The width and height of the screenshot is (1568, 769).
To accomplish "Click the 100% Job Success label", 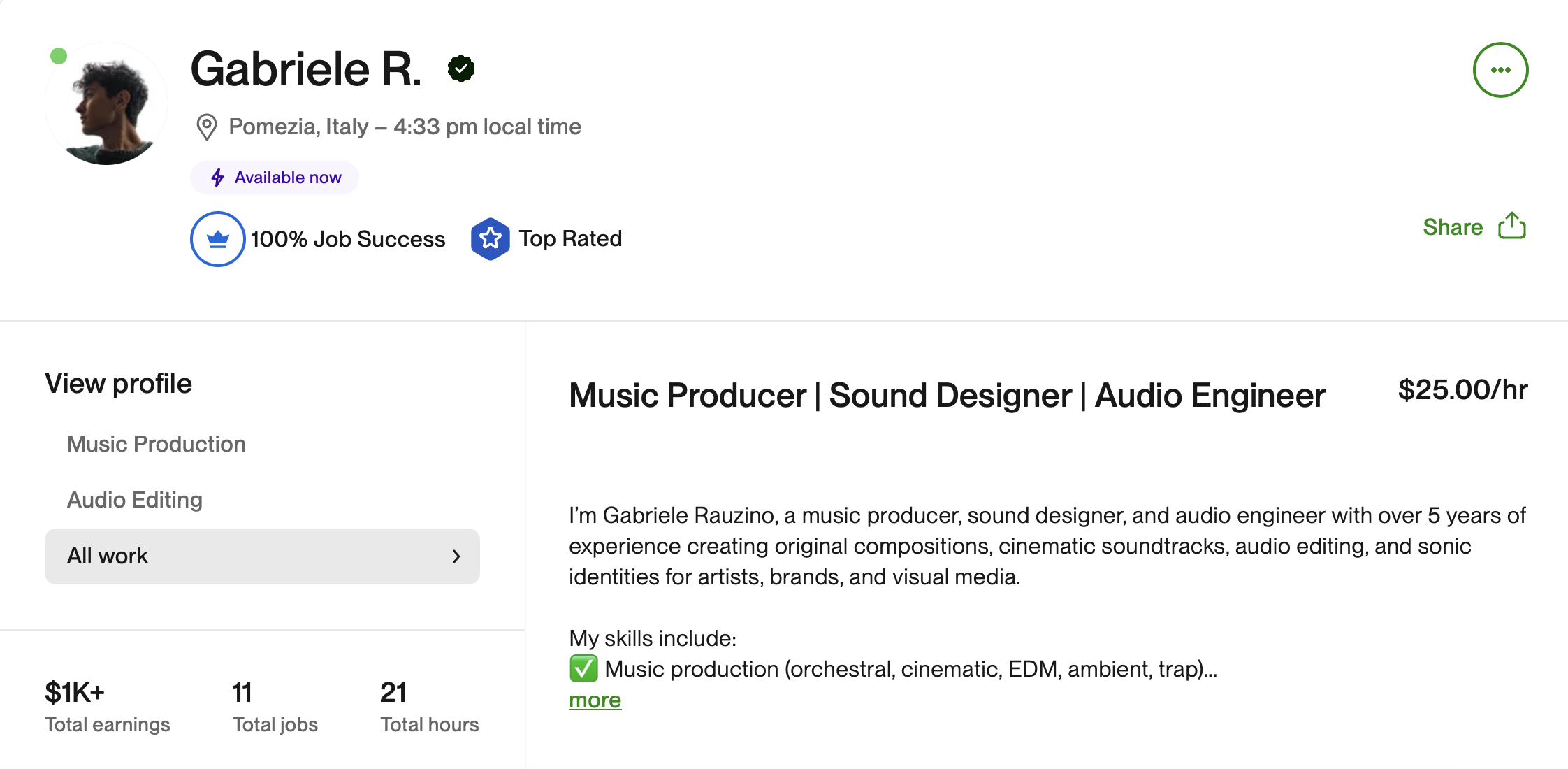I will (x=347, y=239).
